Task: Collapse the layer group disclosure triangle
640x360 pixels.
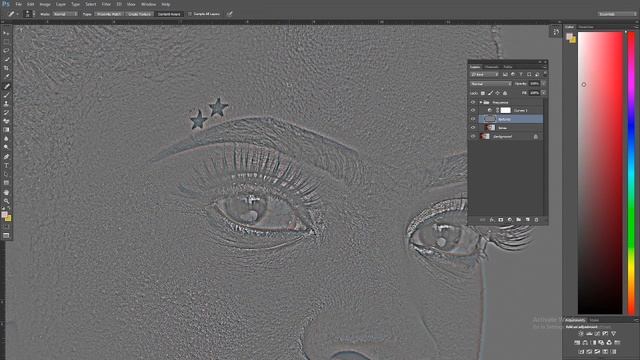Action: tap(481, 102)
